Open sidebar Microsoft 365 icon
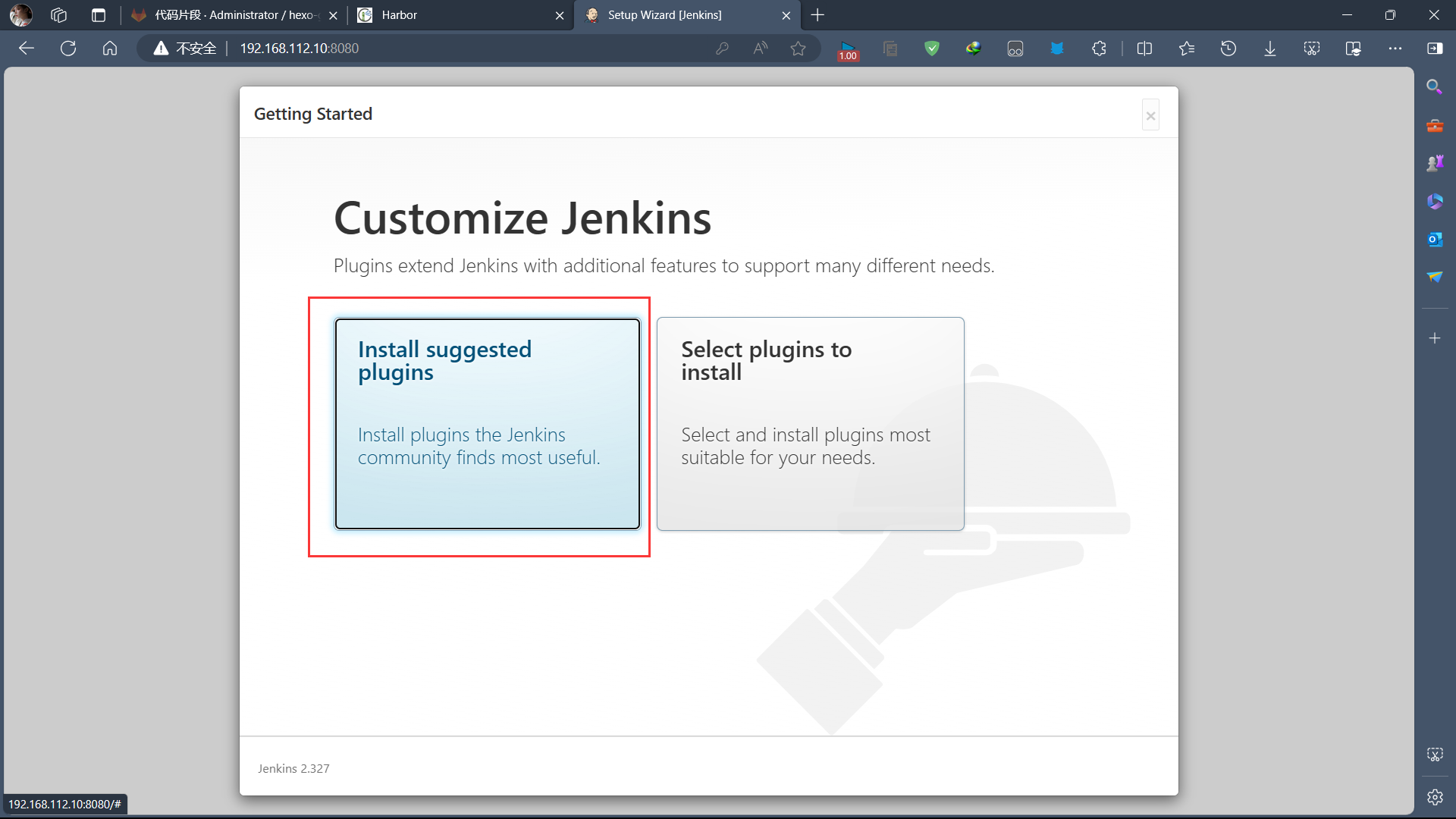 click(x=1434, y=201)
